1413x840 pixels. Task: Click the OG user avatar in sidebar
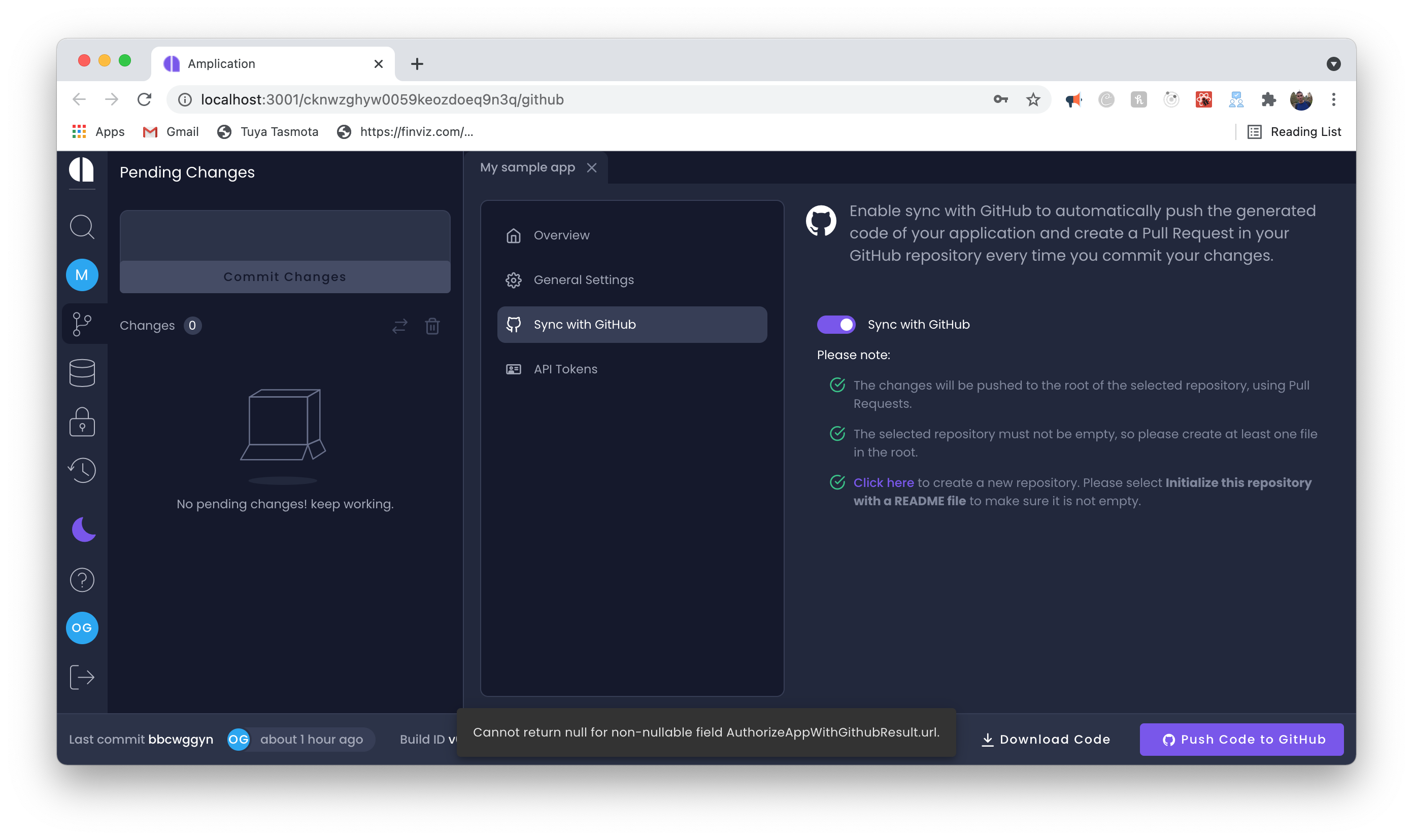click(82, 628)
